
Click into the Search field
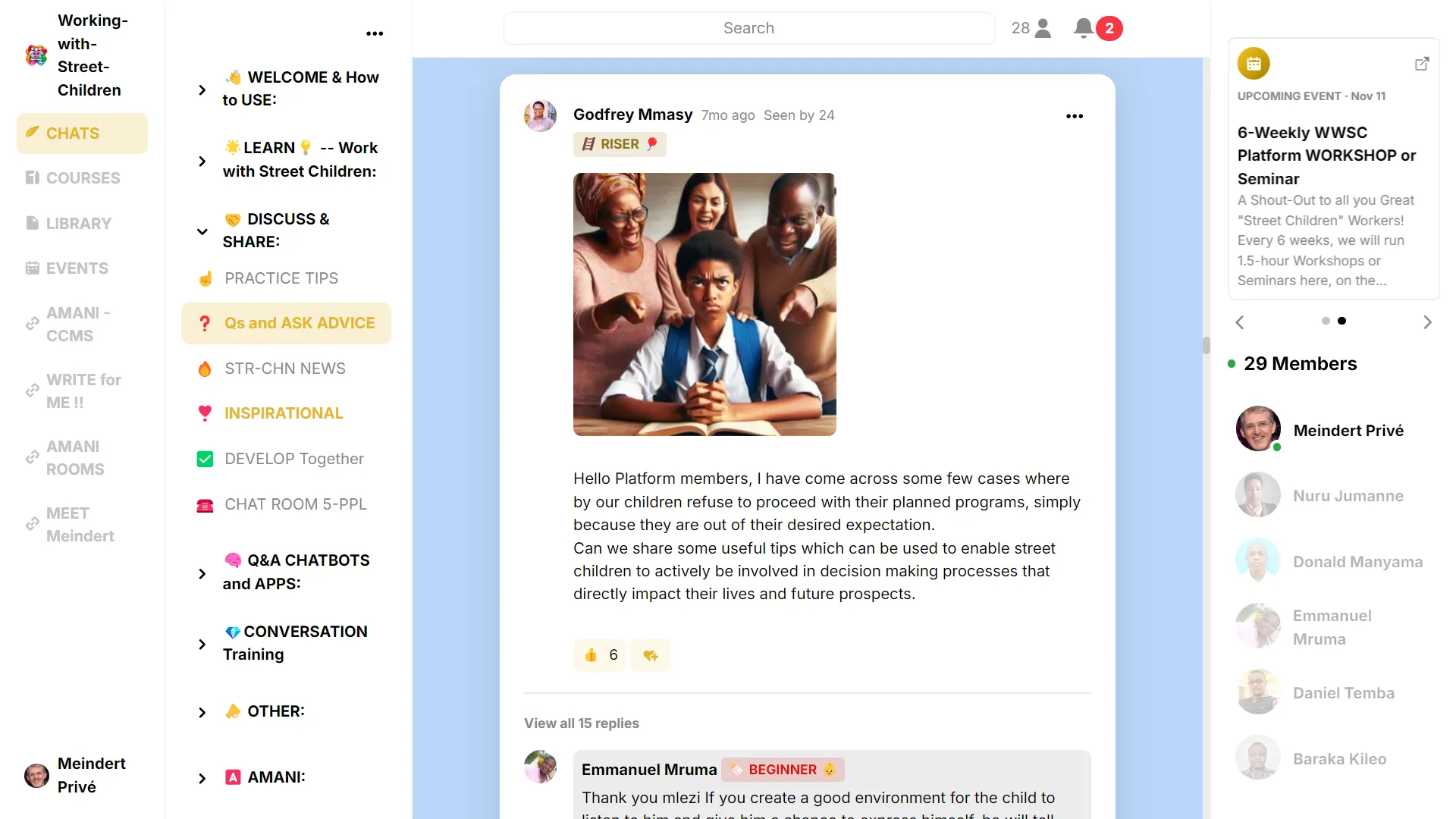pyautogui.click(x=748, y=28)
